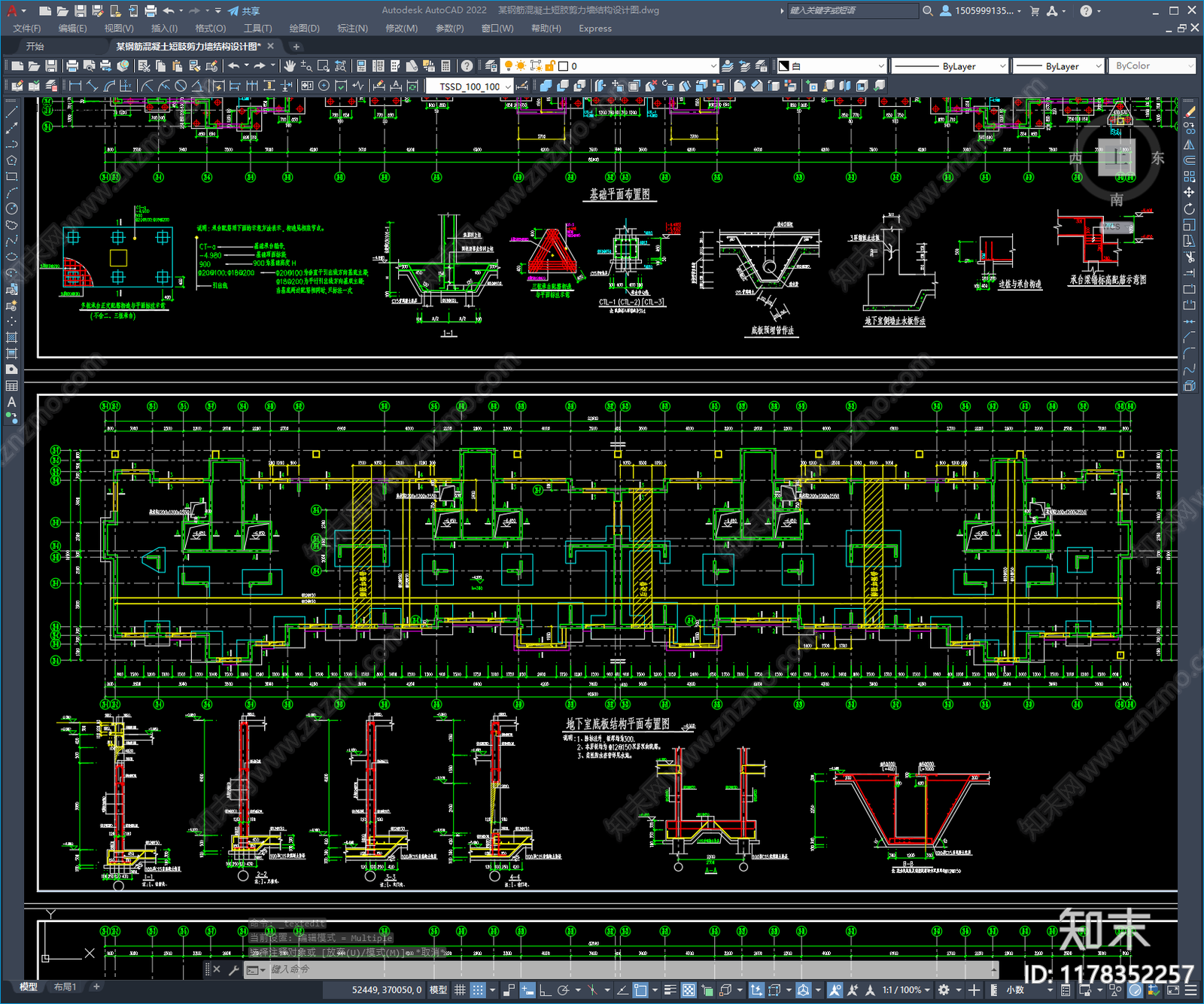Select the Rectangle tool in the left toolbar
The height and width of the screenshot is (1004, 1204).
11,176
